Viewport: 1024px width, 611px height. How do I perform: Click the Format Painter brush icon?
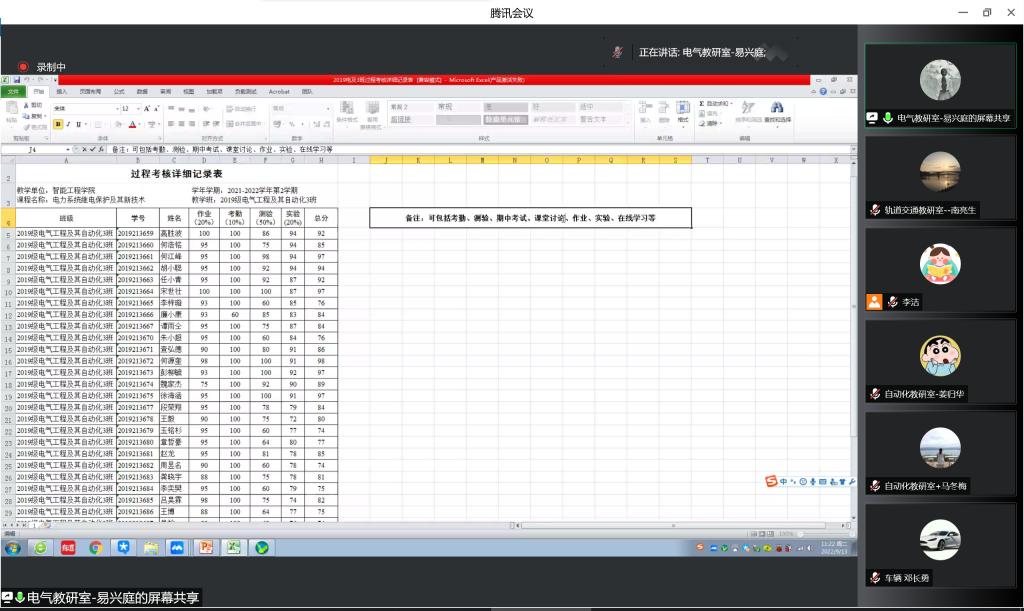[x=32, y=126]
